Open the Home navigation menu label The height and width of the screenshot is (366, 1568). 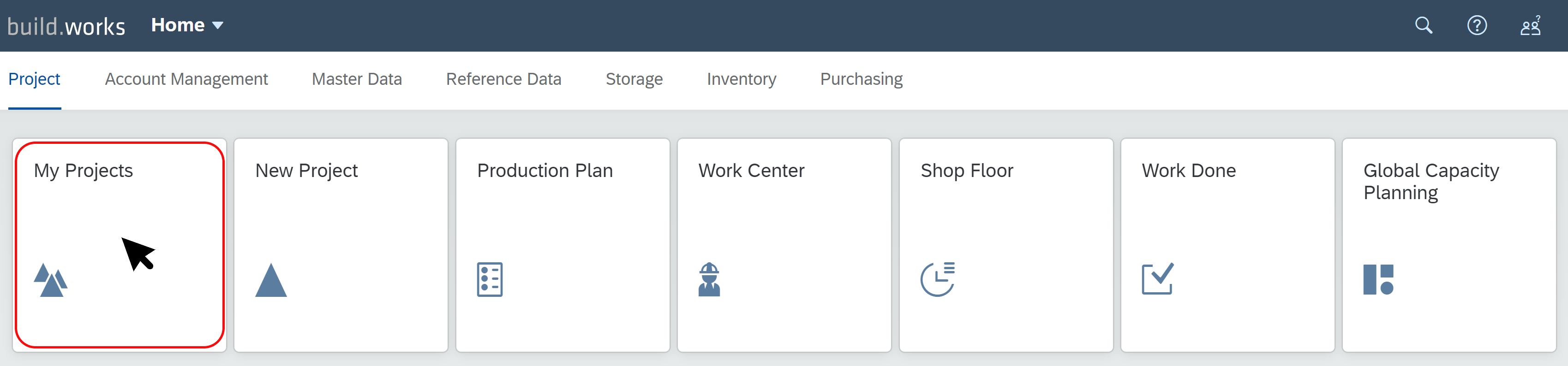click(178, 25)
